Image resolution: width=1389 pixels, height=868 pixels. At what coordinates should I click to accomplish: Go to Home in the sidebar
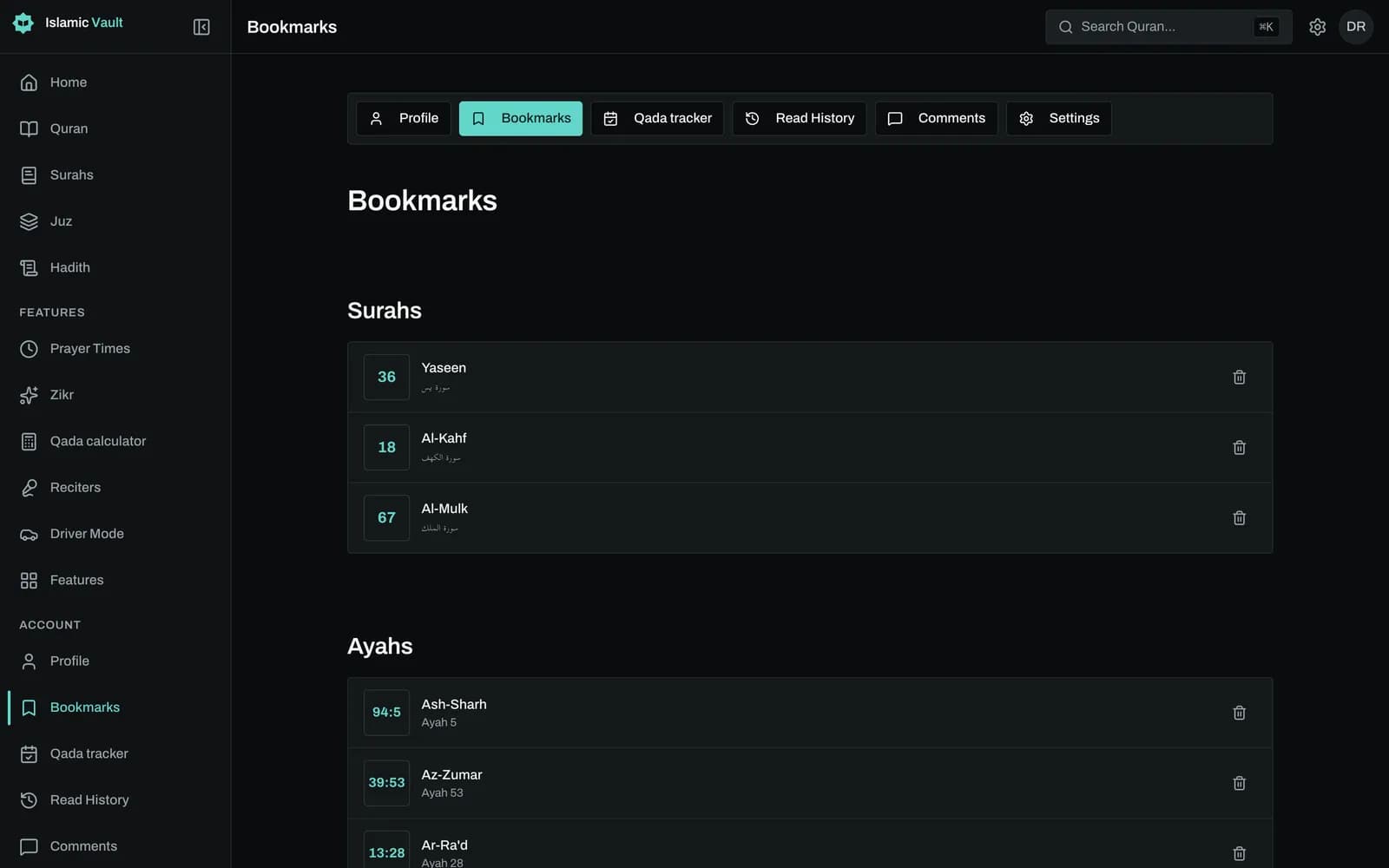pyautogui.click(x=115, y=82)
